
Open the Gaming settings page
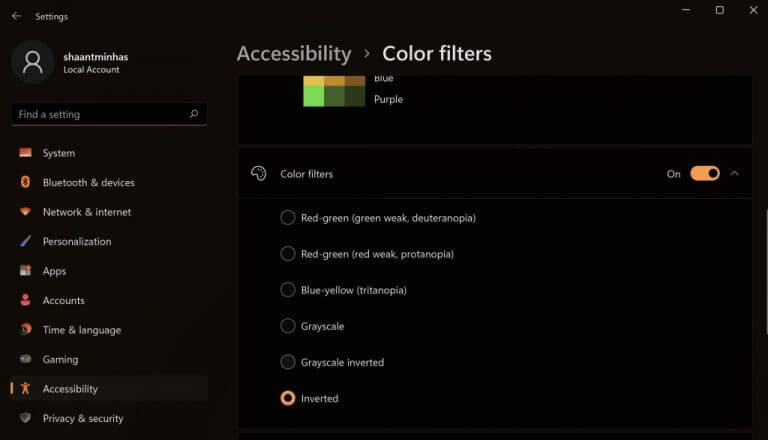click(x=60, y=359)
